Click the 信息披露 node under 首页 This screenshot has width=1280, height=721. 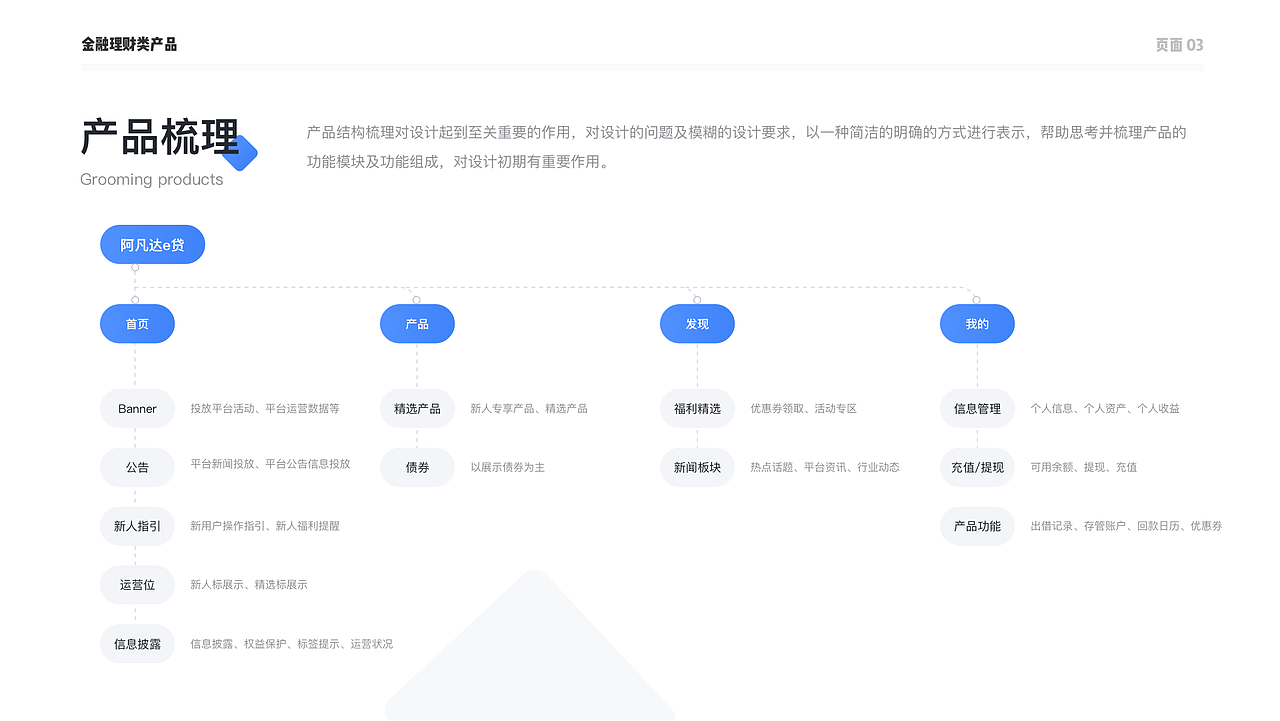137,644
